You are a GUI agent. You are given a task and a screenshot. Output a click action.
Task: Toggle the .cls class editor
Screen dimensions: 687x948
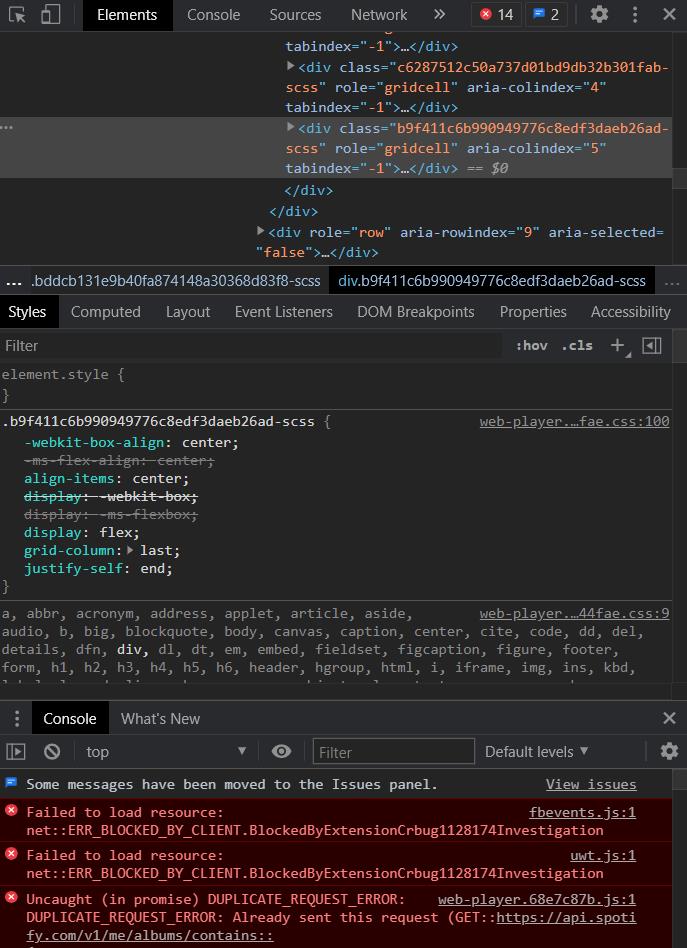[x=577, y=346]
